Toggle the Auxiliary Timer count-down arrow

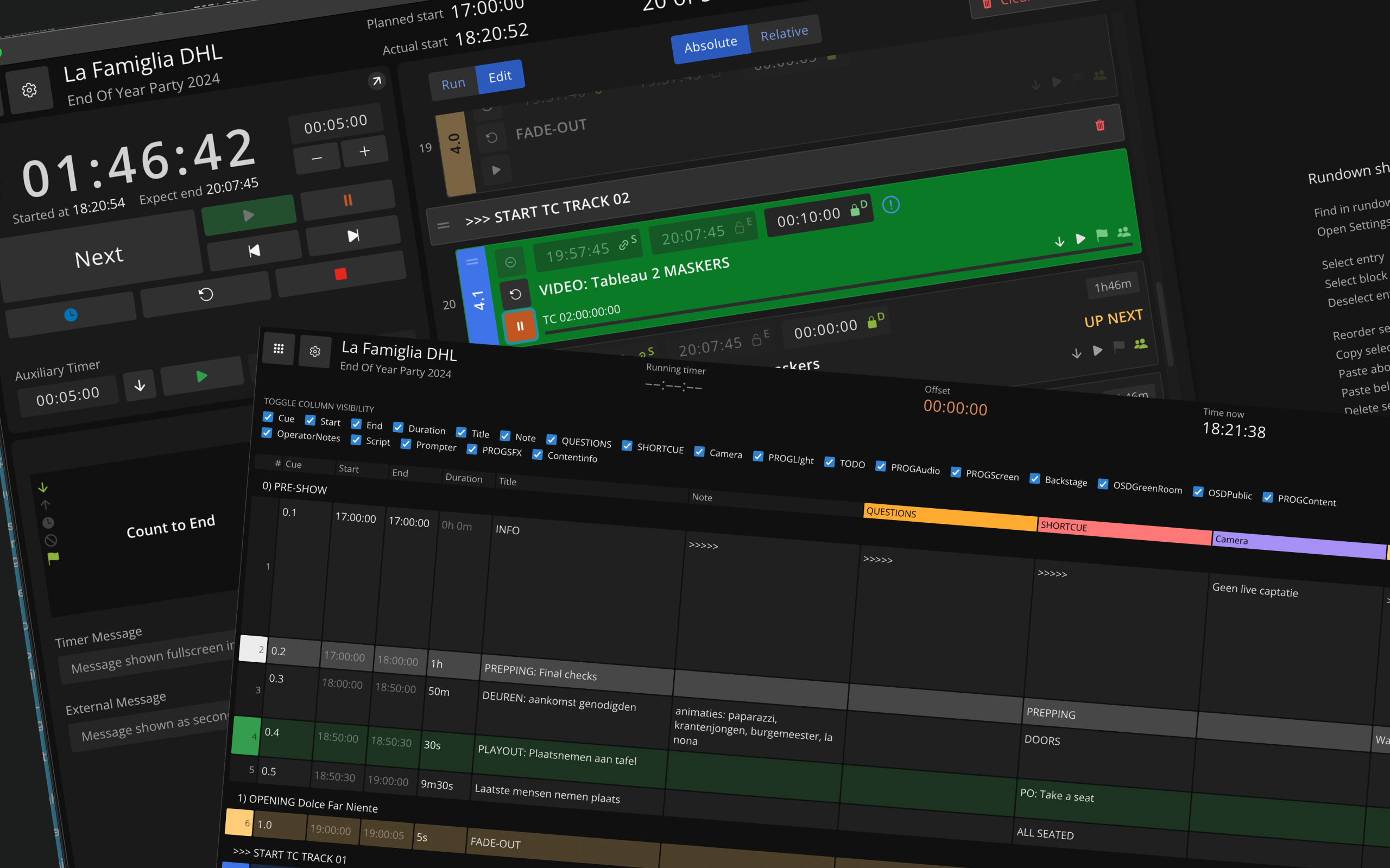coord(140,385)
